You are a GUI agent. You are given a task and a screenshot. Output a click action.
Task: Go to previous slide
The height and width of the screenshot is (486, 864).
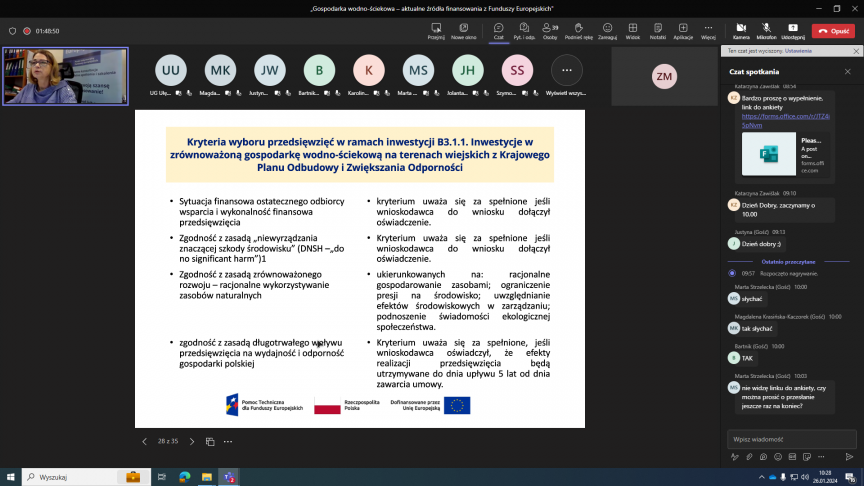click(144, 441)
